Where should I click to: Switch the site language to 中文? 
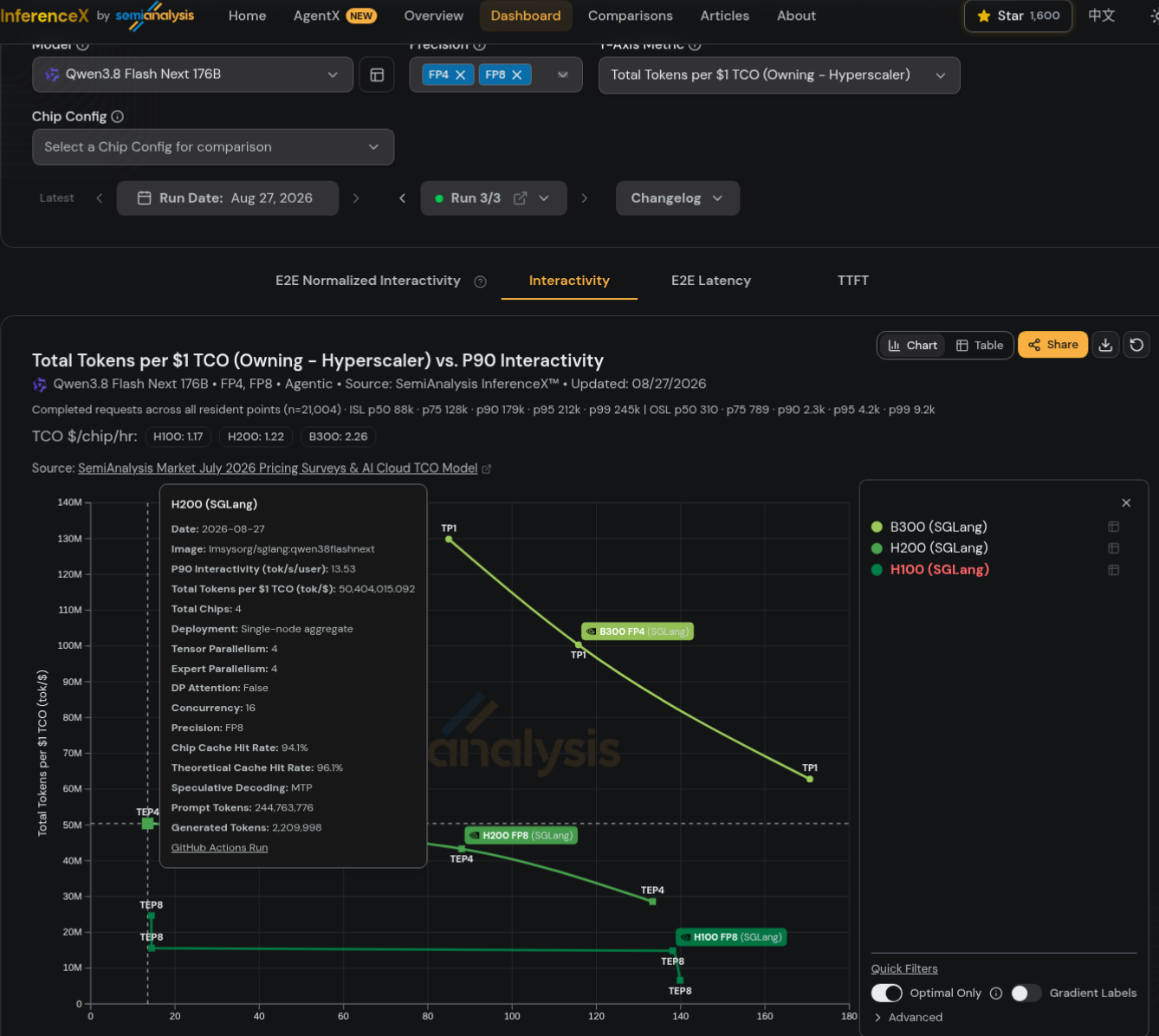[x=1102, y=16]
